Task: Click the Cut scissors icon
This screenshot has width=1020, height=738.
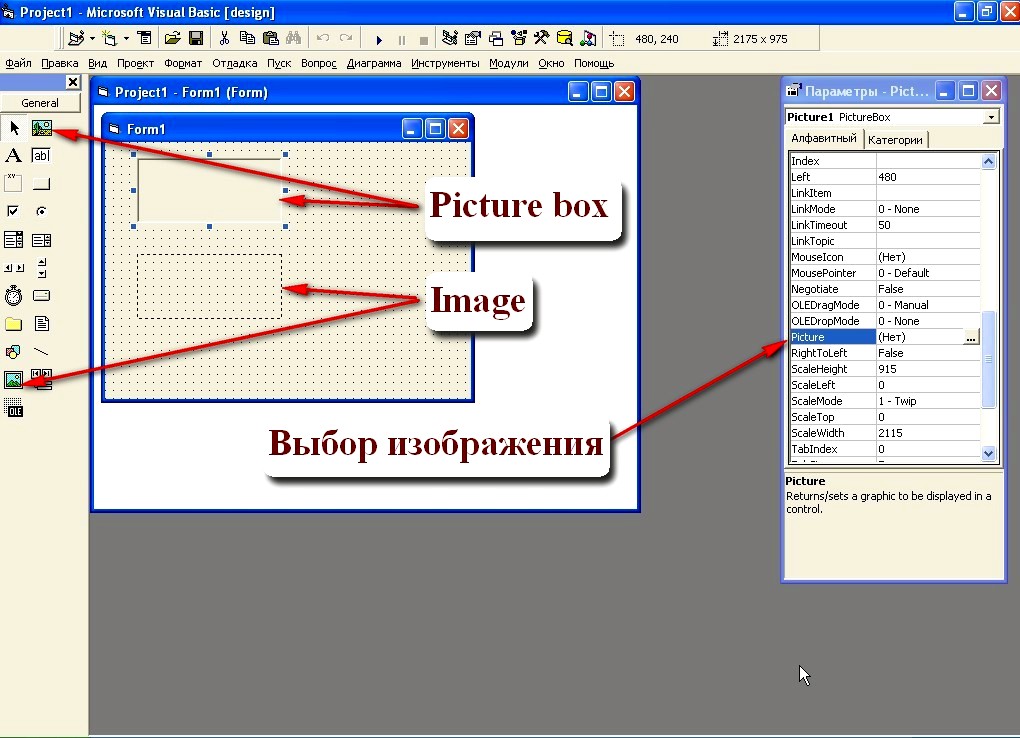Action: (x=224, y=38)
